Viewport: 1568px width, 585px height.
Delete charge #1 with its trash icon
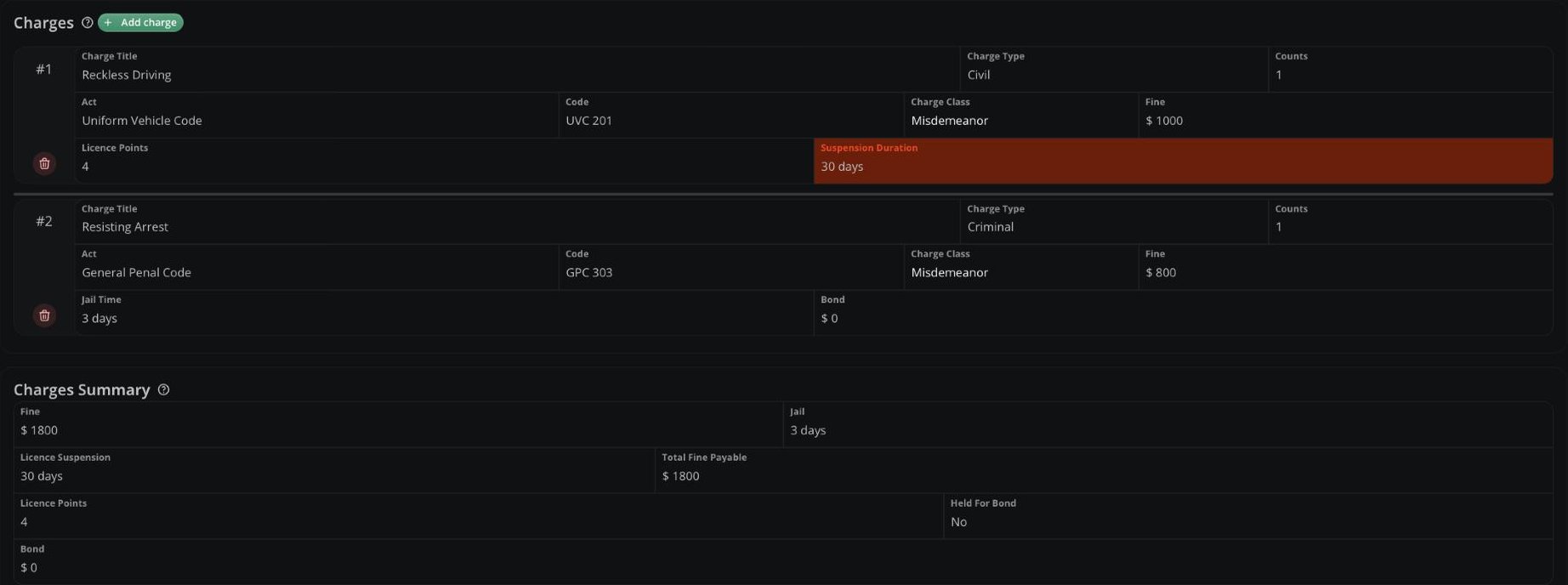[44, 163]
